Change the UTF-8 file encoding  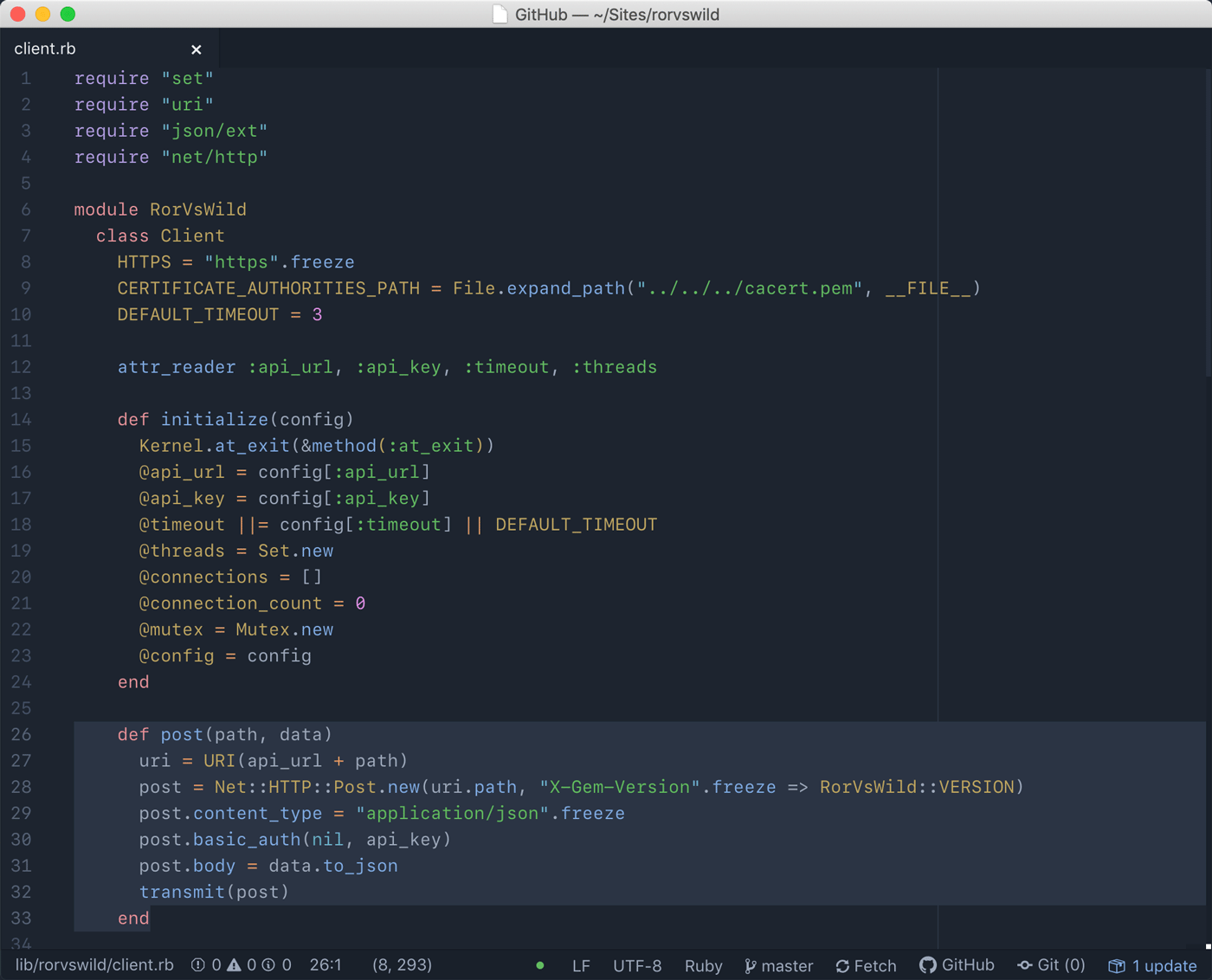tap(637, 965)
